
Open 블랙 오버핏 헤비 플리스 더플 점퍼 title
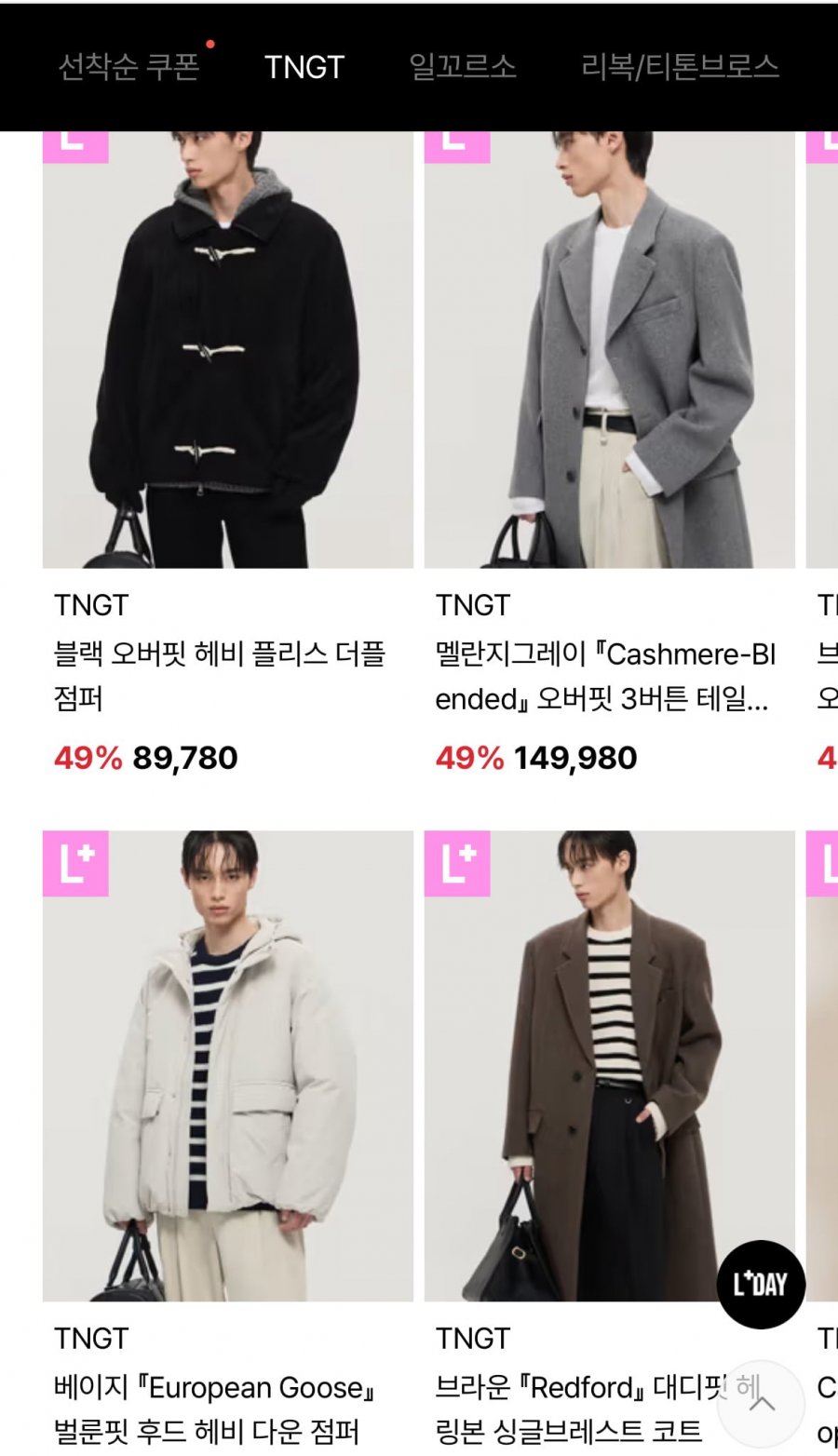coord(220,676)
